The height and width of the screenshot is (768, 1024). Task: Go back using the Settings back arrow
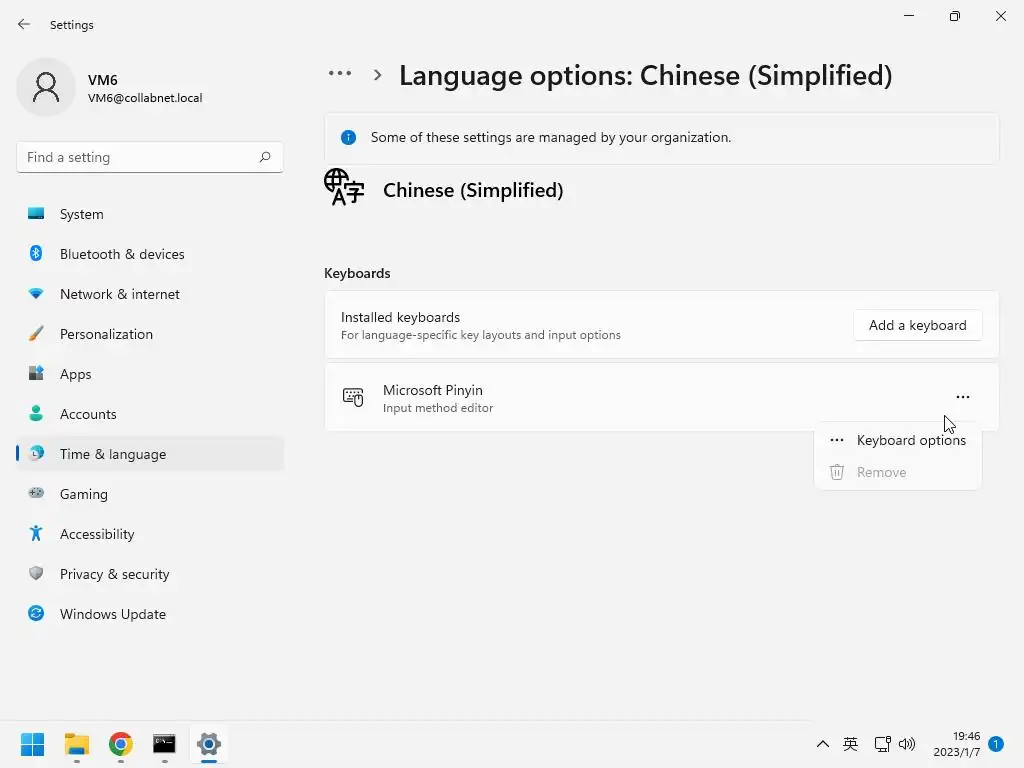(24, 24)
